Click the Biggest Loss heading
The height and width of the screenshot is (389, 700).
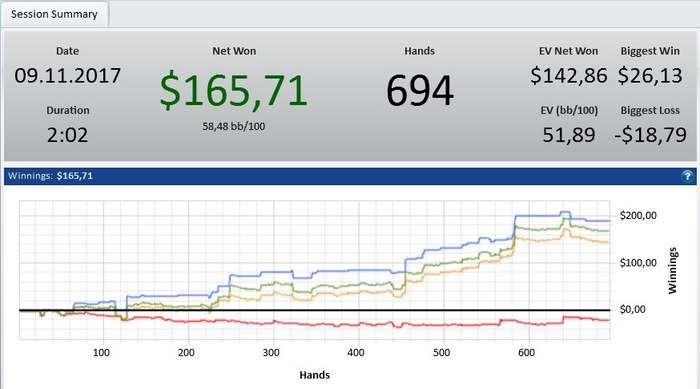(x=650, y=110)
